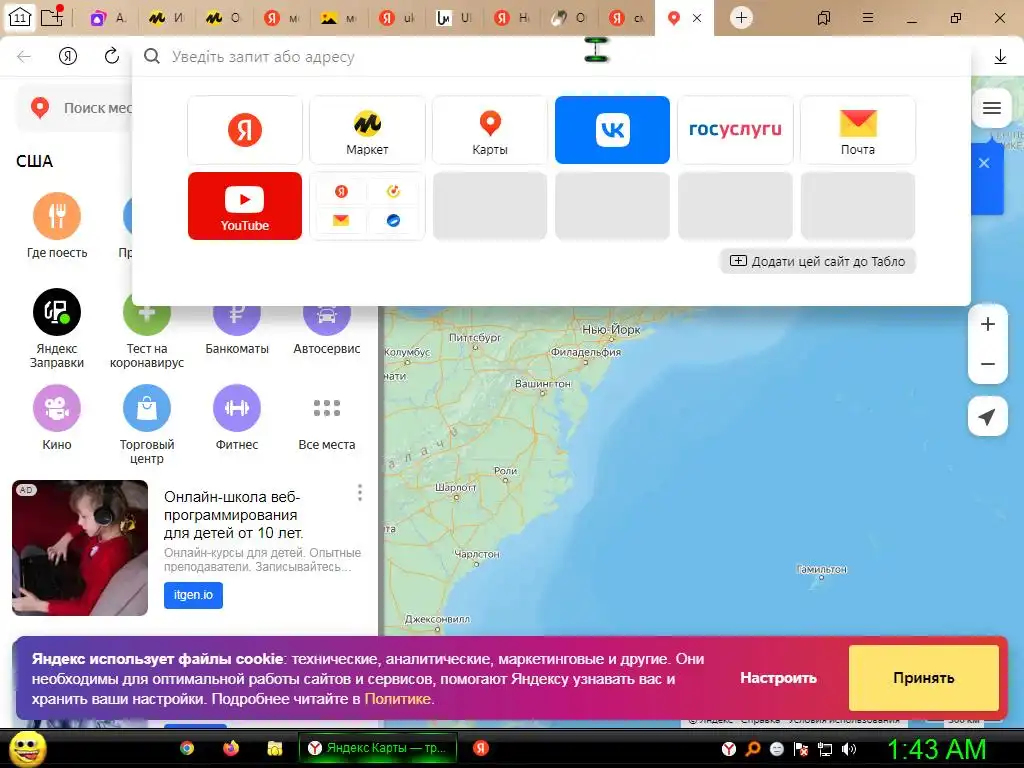Click Додати цей сайт до Табло button
Viewport: 1024px width, 768px height.
coord(818,261)
